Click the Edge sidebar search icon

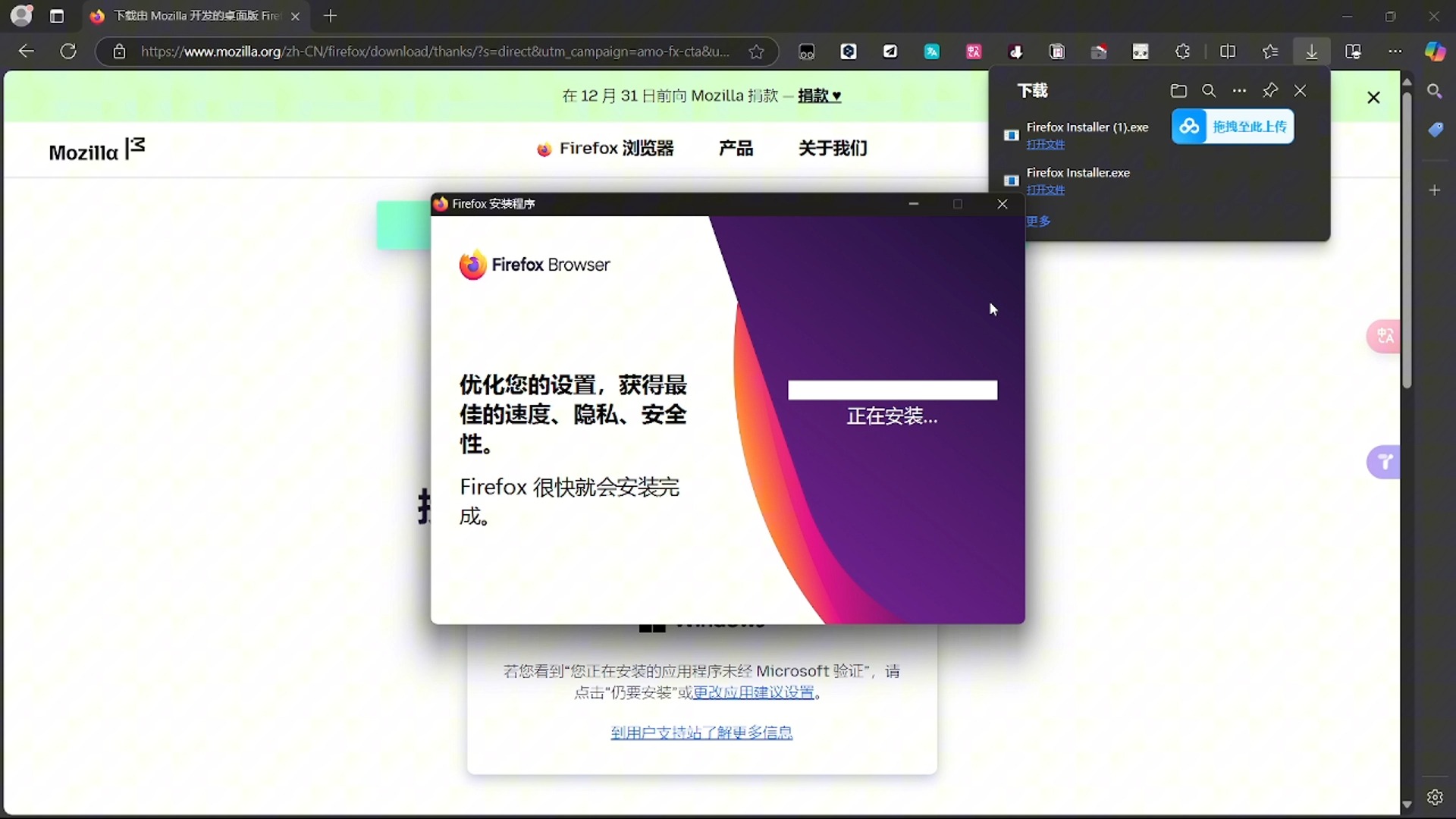click(1435, 91)
